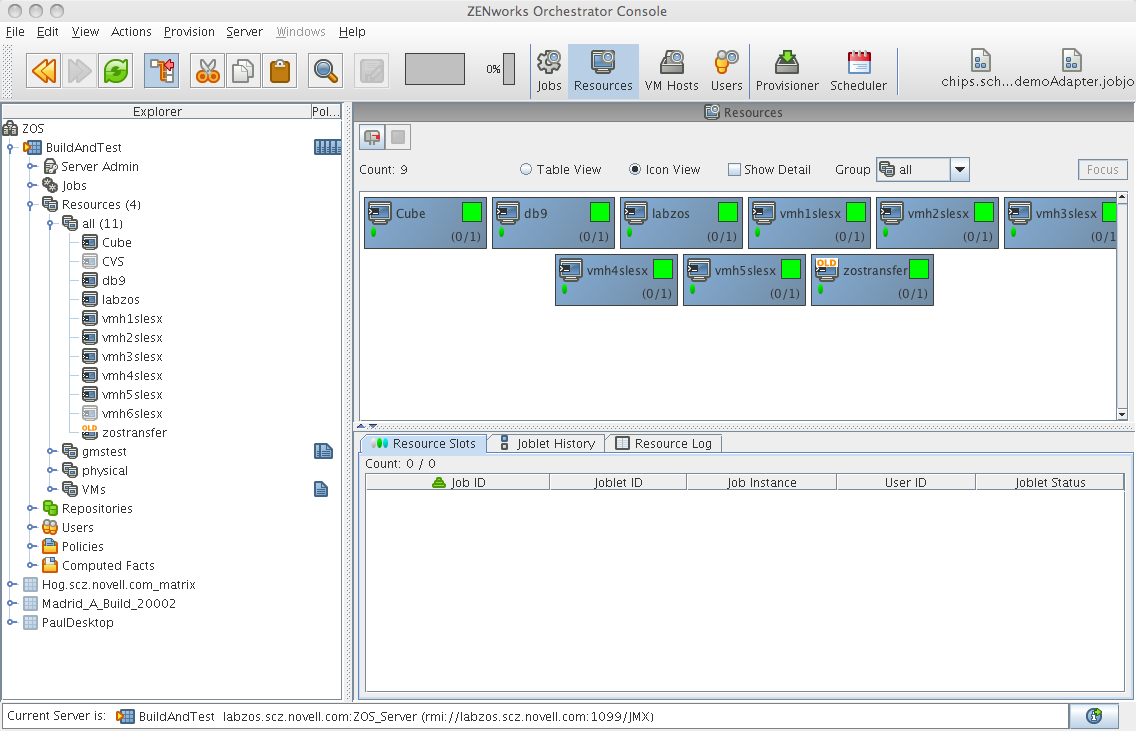Click the green status square on Cube
This screenshot has width=1136, height=731.
click(472, 212)
